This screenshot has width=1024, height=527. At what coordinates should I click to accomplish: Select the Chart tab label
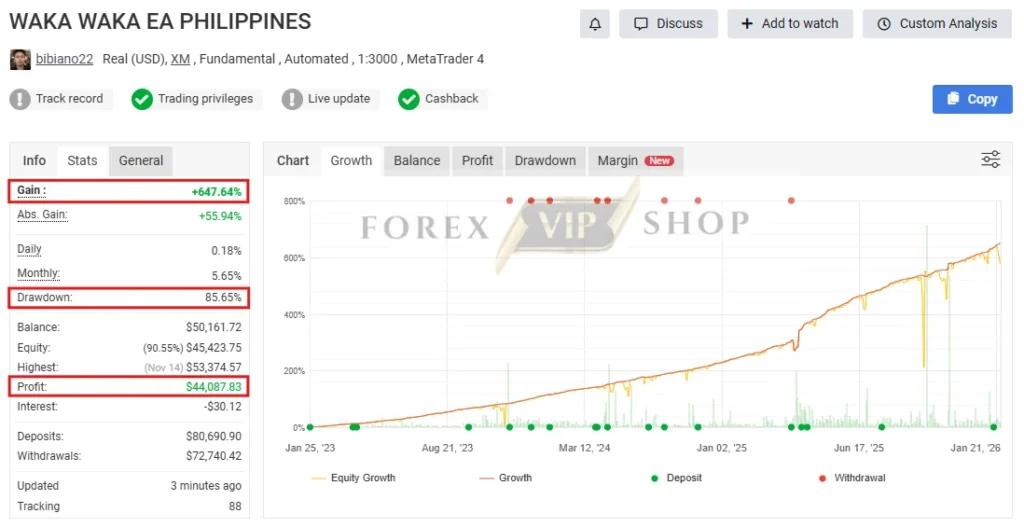click(293, 161)
